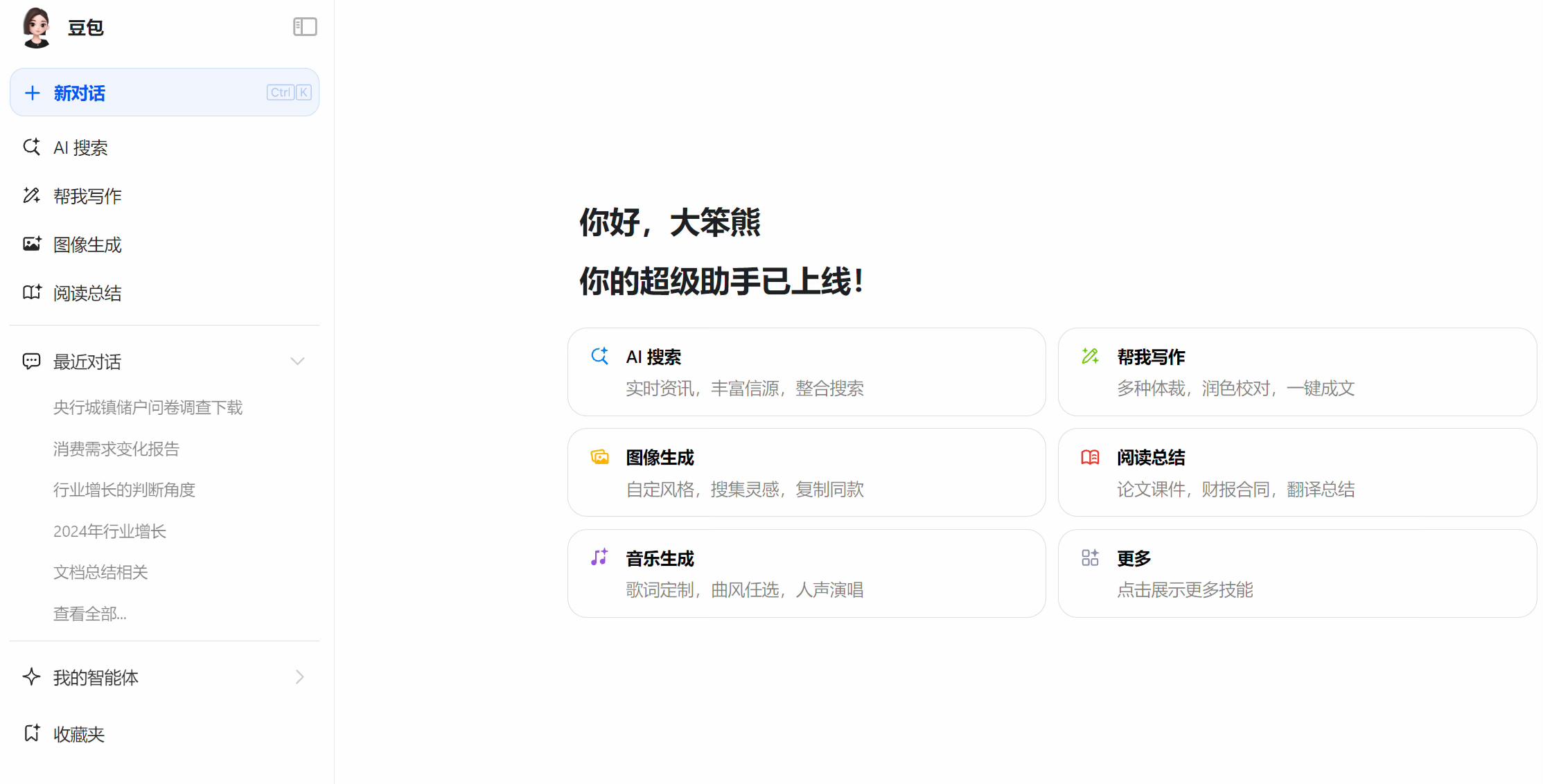Image resolution: width=1543 pixels, height=784 pixels.
Task: Expand 我的智能体 with its arrow
Action: click(299, 677)
